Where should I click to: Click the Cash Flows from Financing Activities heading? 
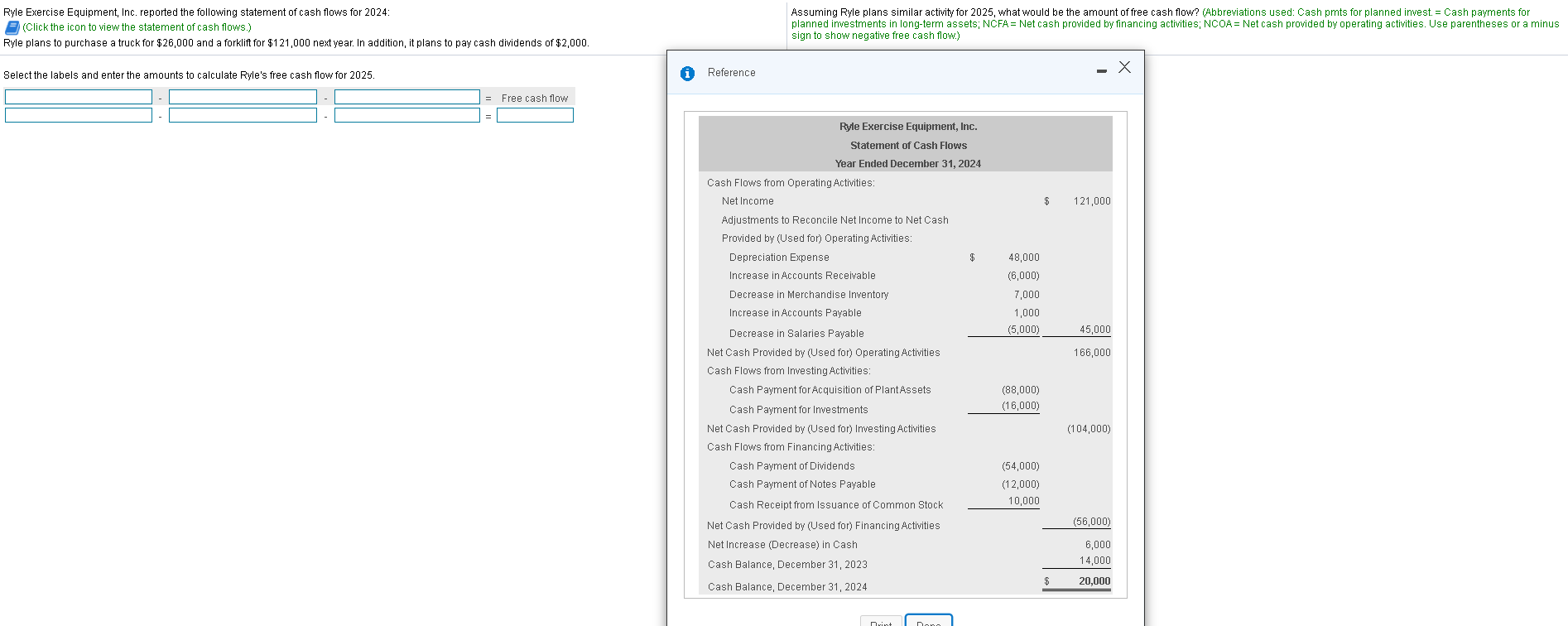coord(791,447)
